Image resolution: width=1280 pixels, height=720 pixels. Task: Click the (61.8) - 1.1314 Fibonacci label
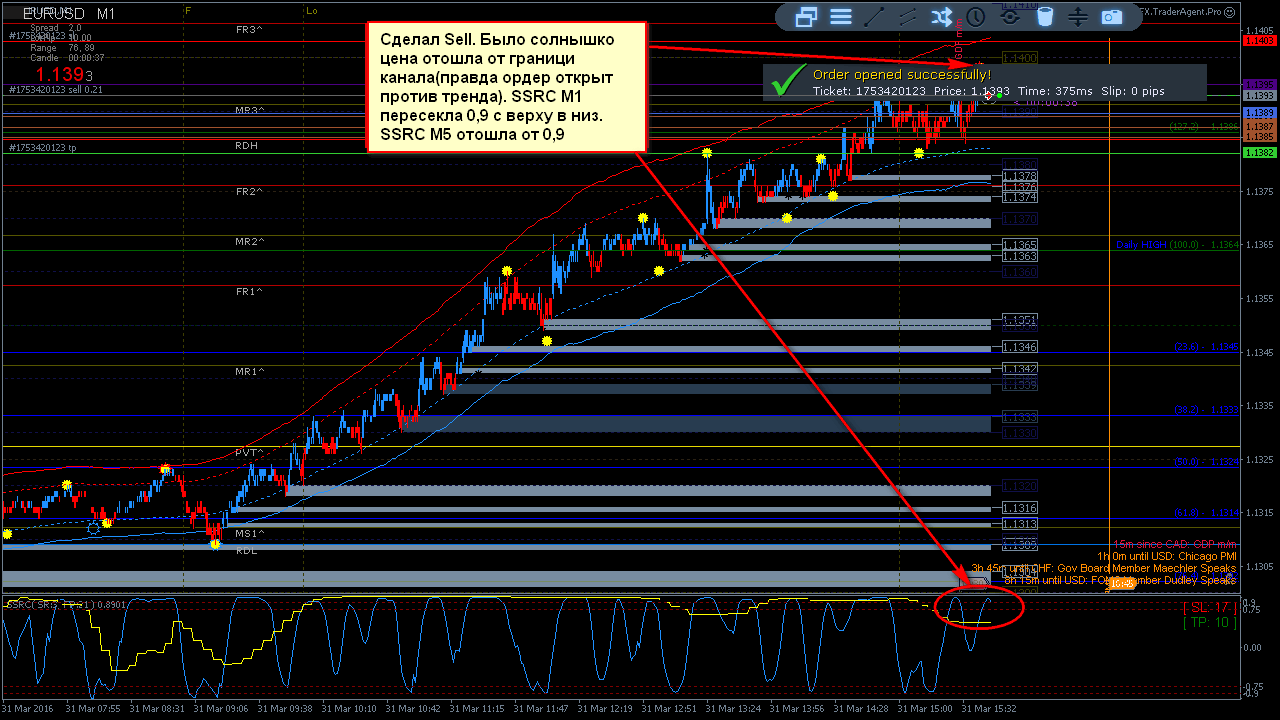[x=1207, y=513]
